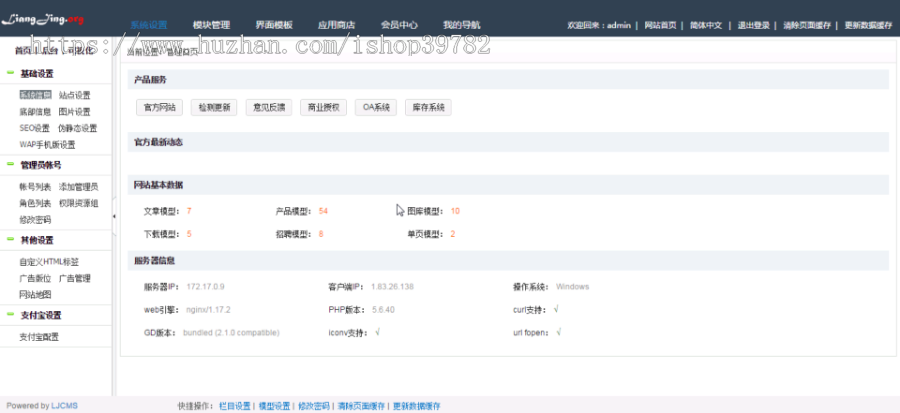Click the 单页模型 count 2
The width and height of the screenshot is (900, 413).
click(x=453, y=234)
